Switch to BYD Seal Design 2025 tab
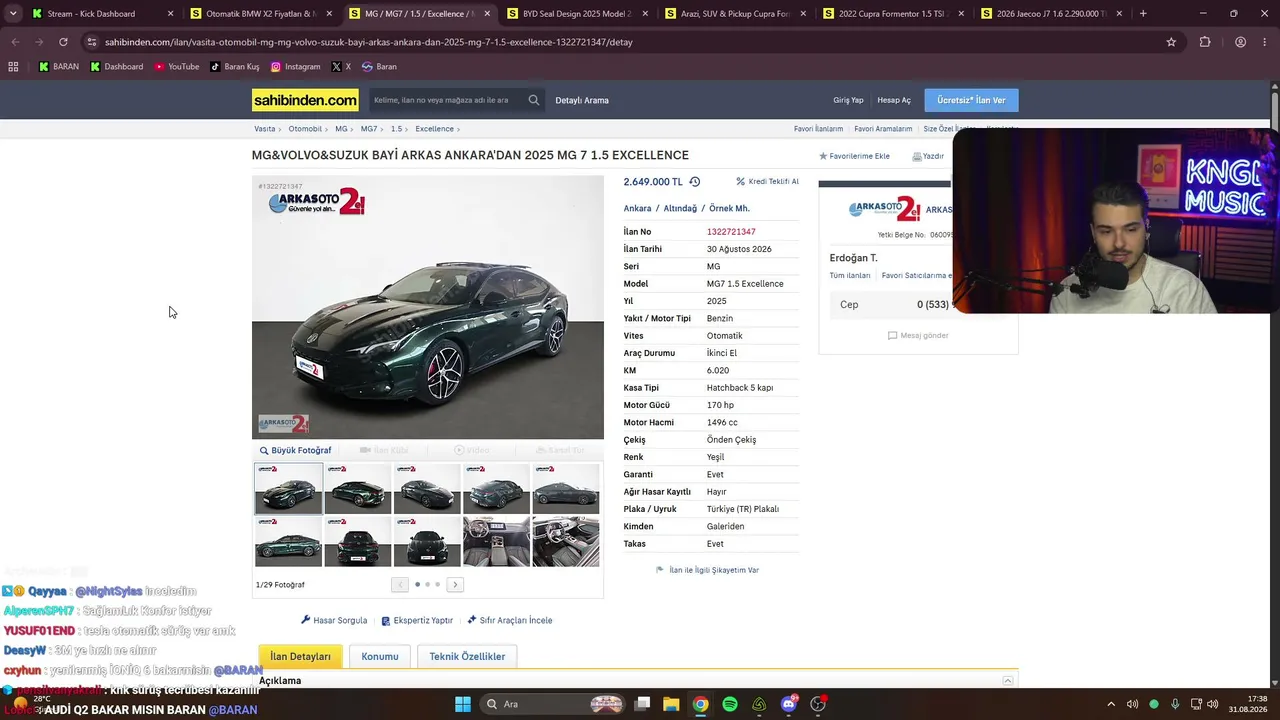 (x=577, y=14)
